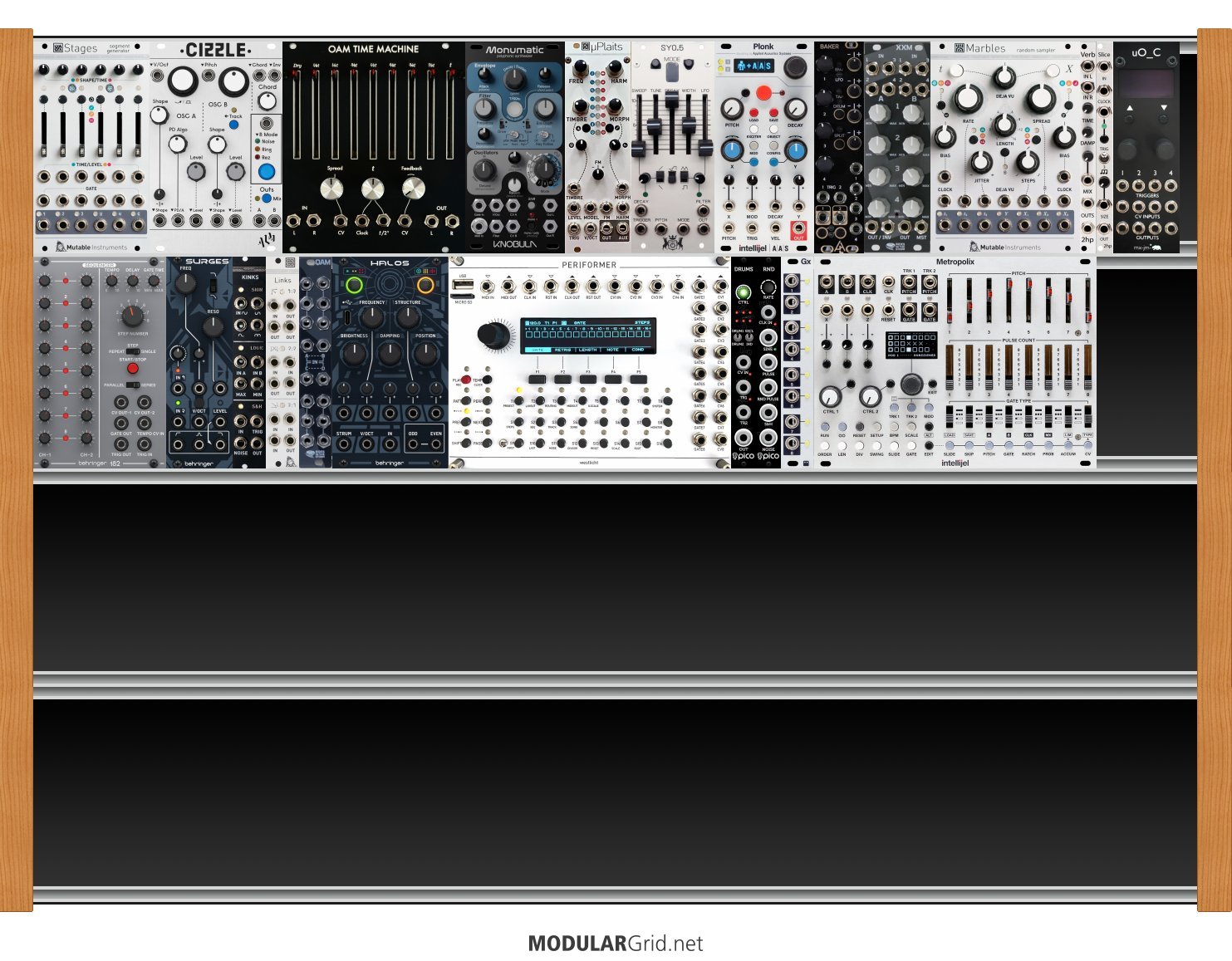This screenshot has height=961, width=1232.
Task: Select the Baker module
Action: click(839, 148)
